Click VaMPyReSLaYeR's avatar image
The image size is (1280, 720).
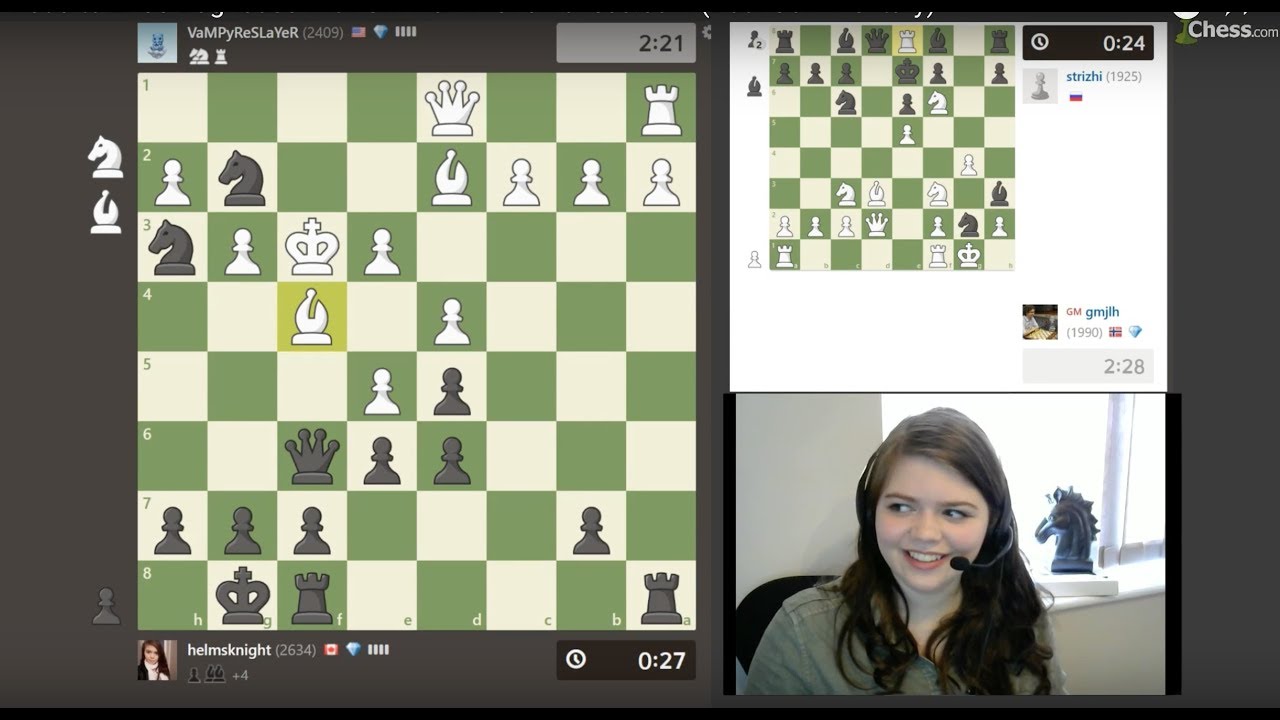(157, 43)
